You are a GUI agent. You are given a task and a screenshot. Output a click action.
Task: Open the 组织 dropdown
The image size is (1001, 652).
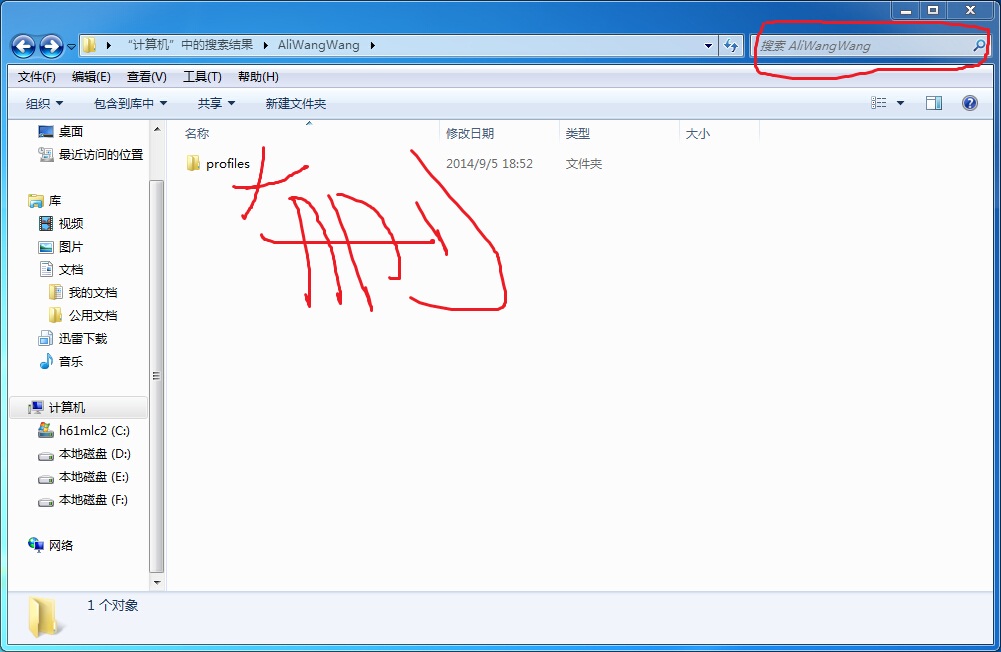[x=44, y=103]
